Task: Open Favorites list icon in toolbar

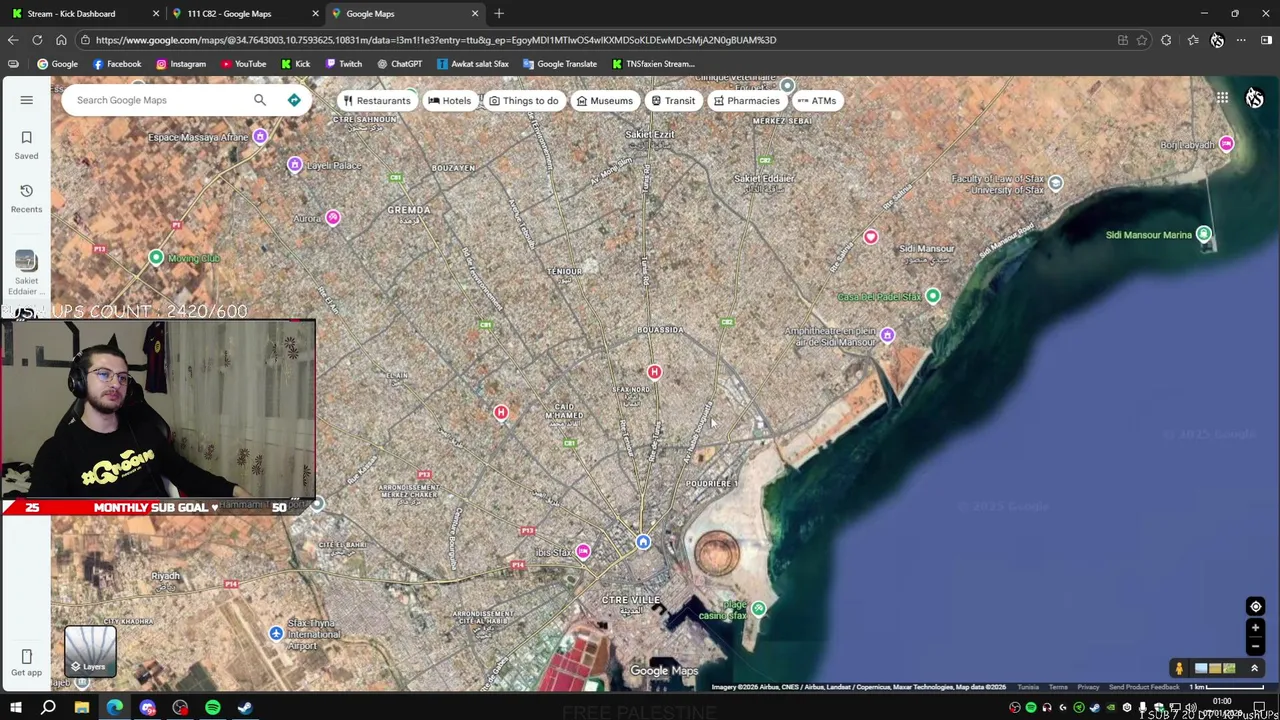Action: (1193, 40)
